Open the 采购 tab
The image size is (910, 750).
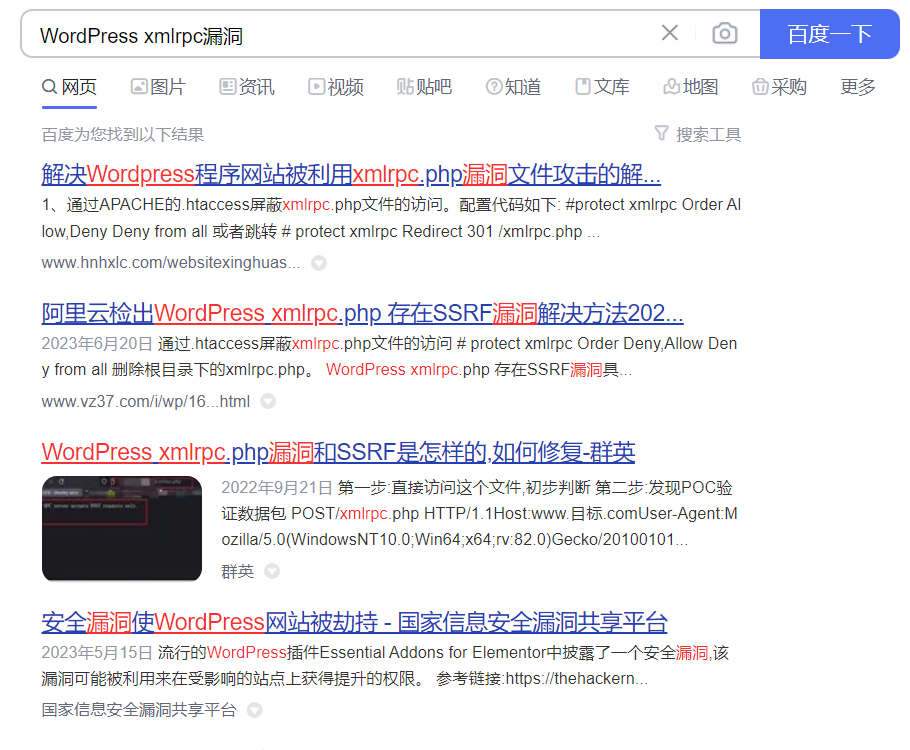779,87
